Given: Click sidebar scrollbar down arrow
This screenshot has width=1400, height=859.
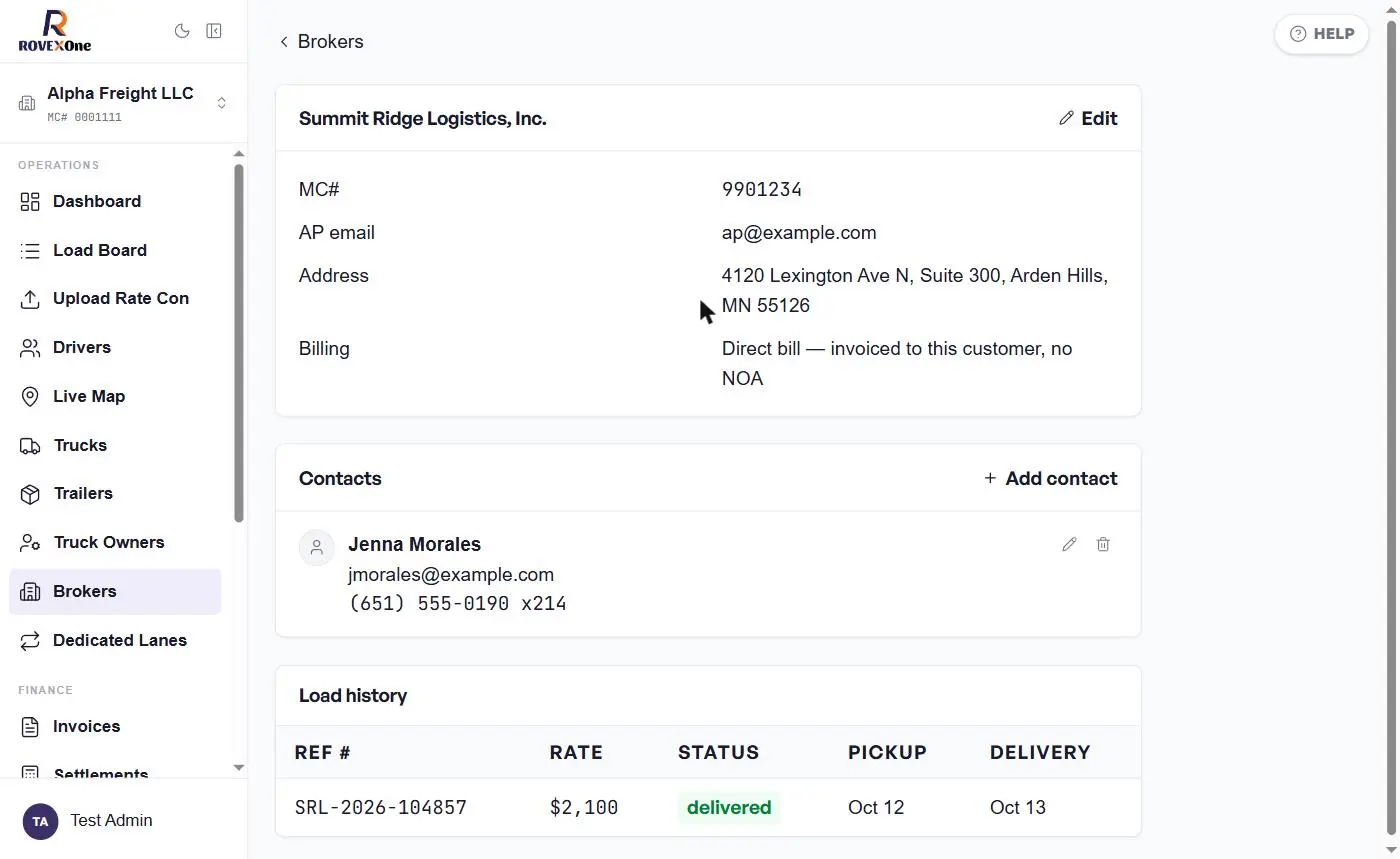Looking at the screenshot, I should pos(238,768).
